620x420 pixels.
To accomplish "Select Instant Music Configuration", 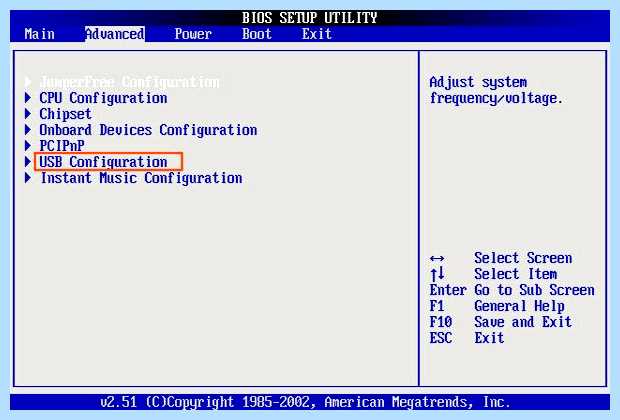I will tap(142, 178).
